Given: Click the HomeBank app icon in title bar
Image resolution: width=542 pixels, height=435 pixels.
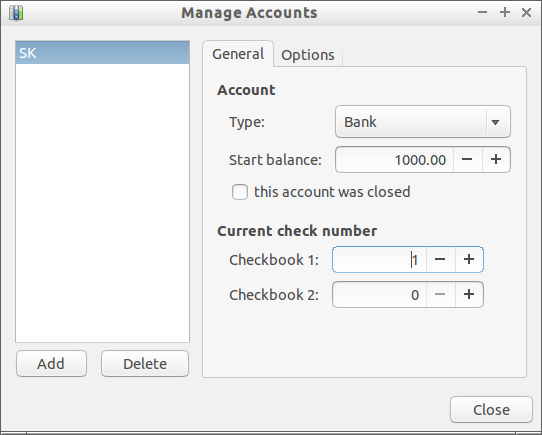Looking at the screenshot, I should [16, 13].
